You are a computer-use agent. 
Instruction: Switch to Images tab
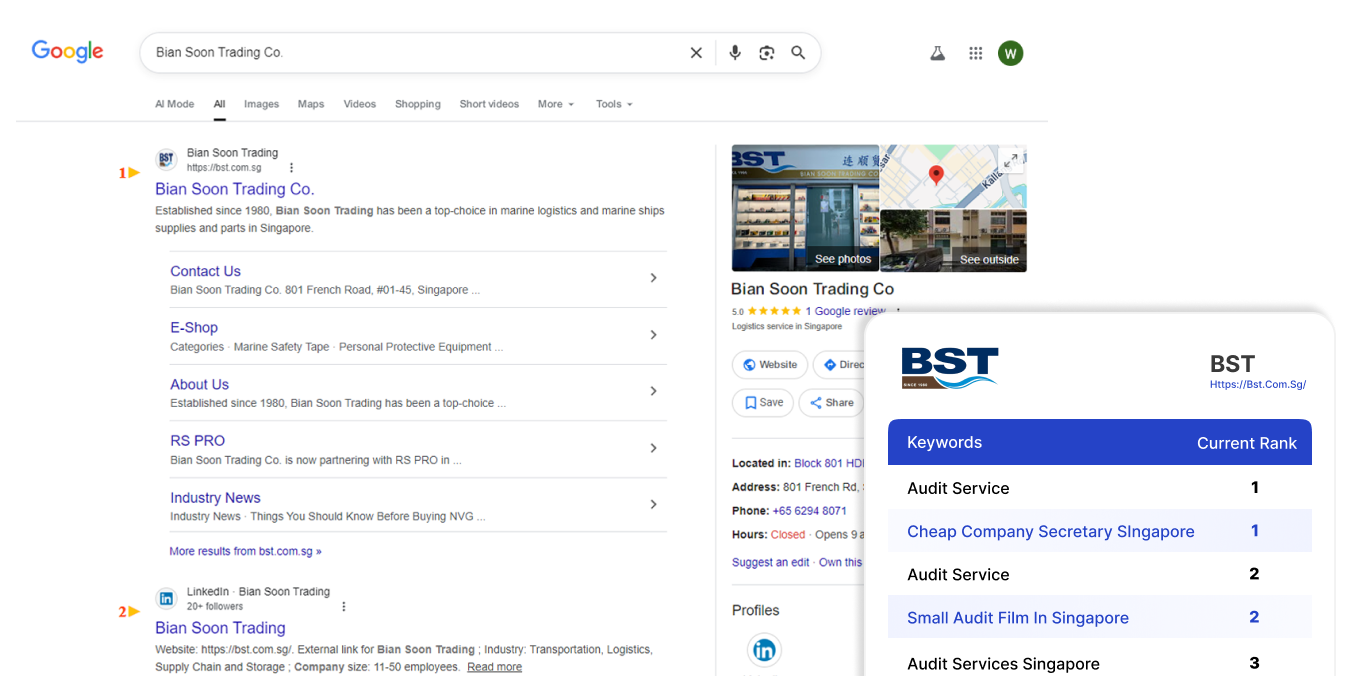pyautogui.click(x=261, y=104)
